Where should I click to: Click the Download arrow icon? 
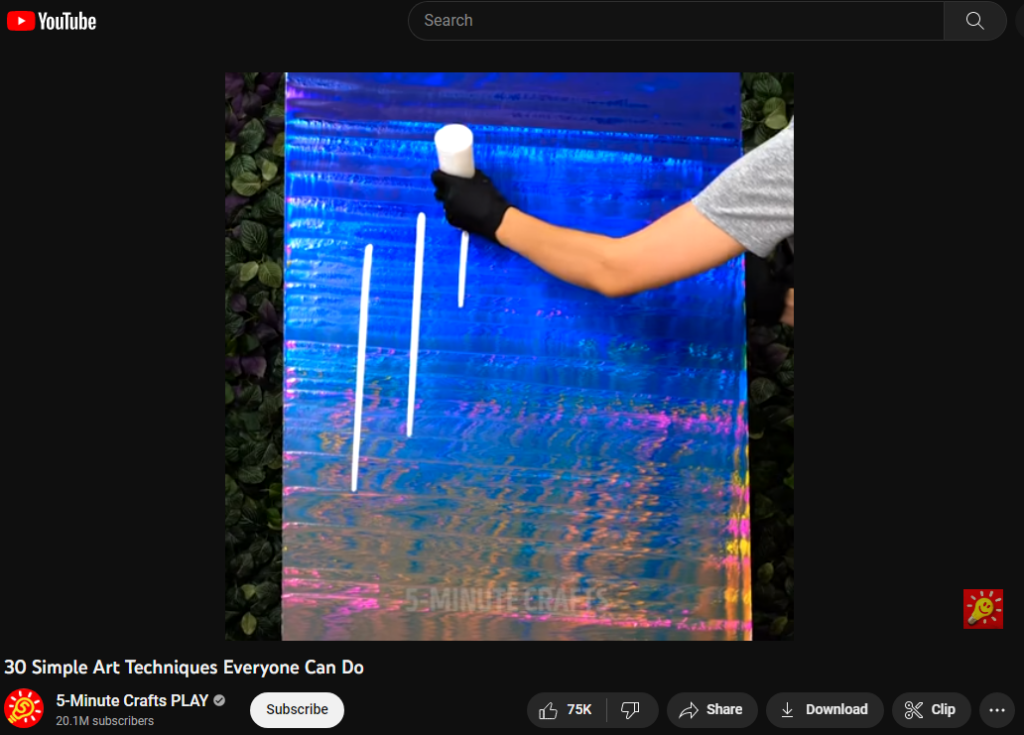(x=788, y=710)
